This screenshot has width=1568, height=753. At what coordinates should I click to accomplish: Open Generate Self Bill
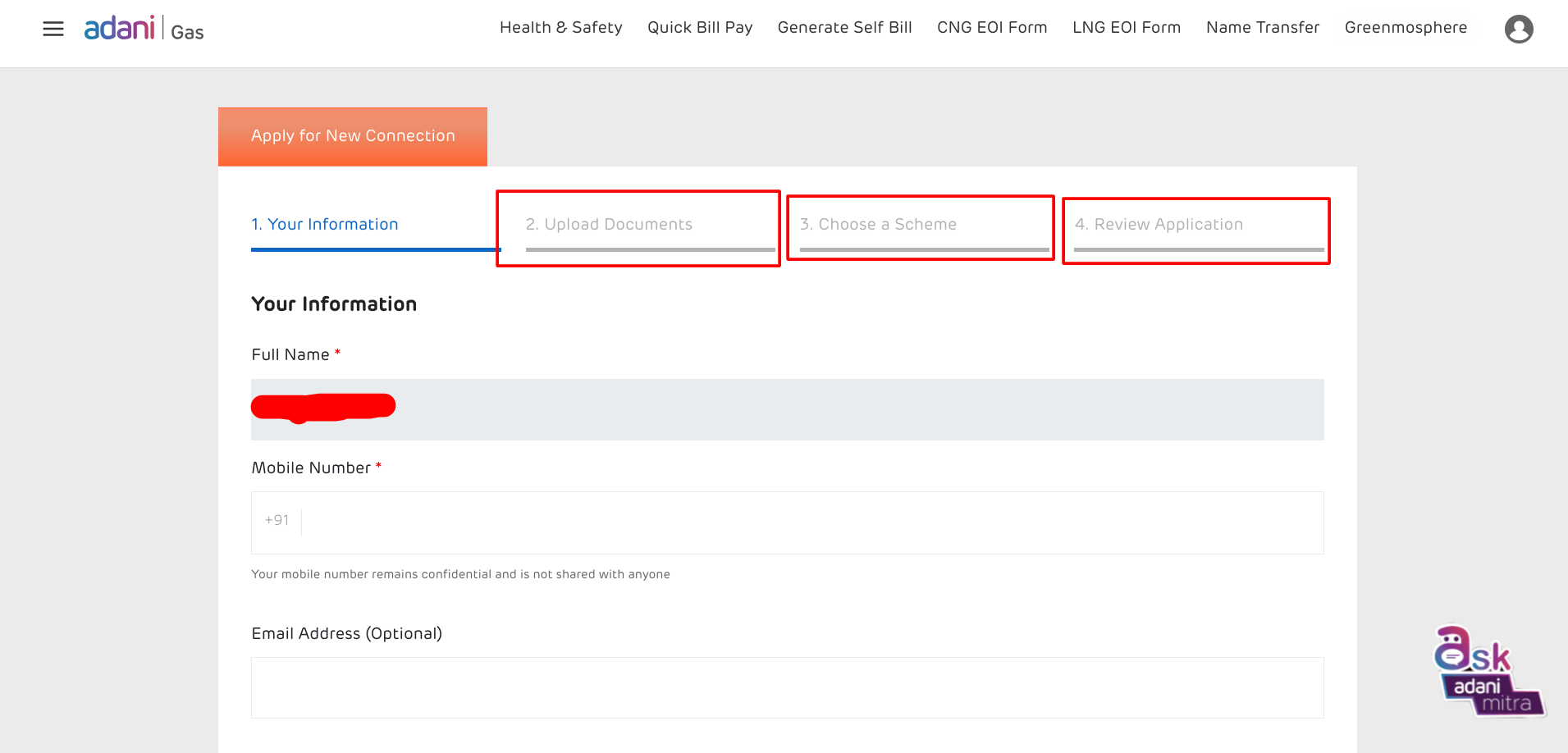[x=844, y=28]
